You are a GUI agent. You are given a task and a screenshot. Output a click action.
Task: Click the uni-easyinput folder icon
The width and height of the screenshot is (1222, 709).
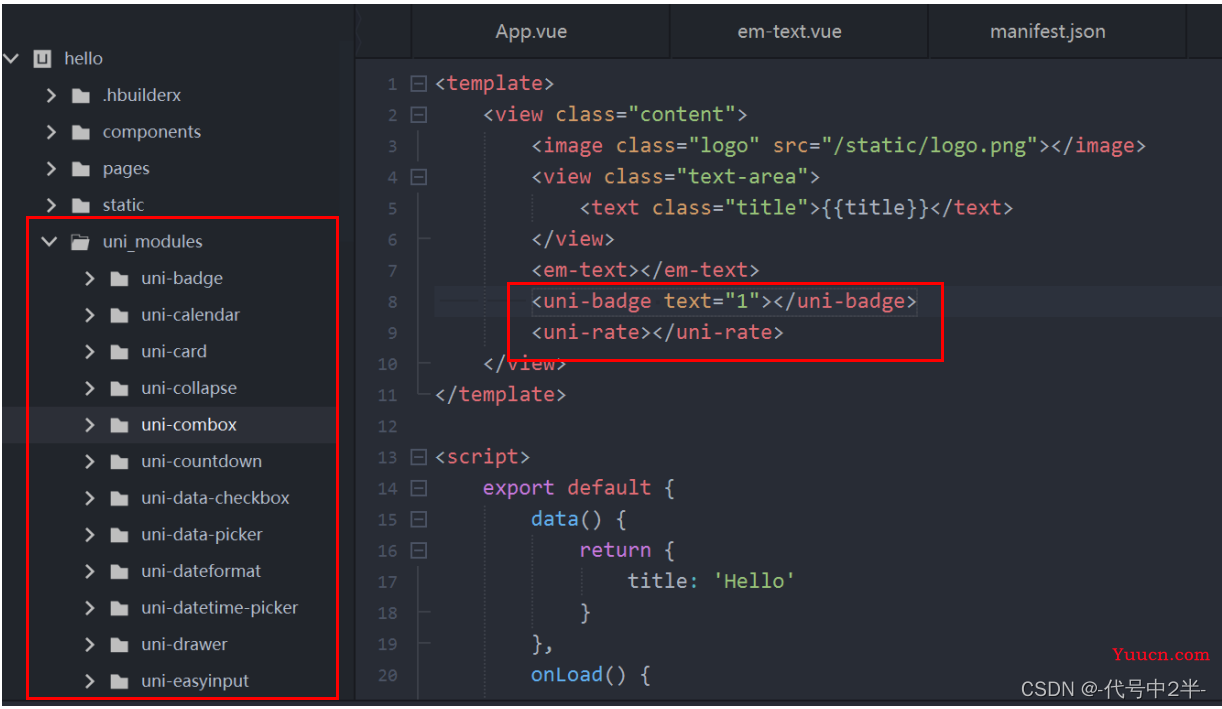tap(120, 681)
